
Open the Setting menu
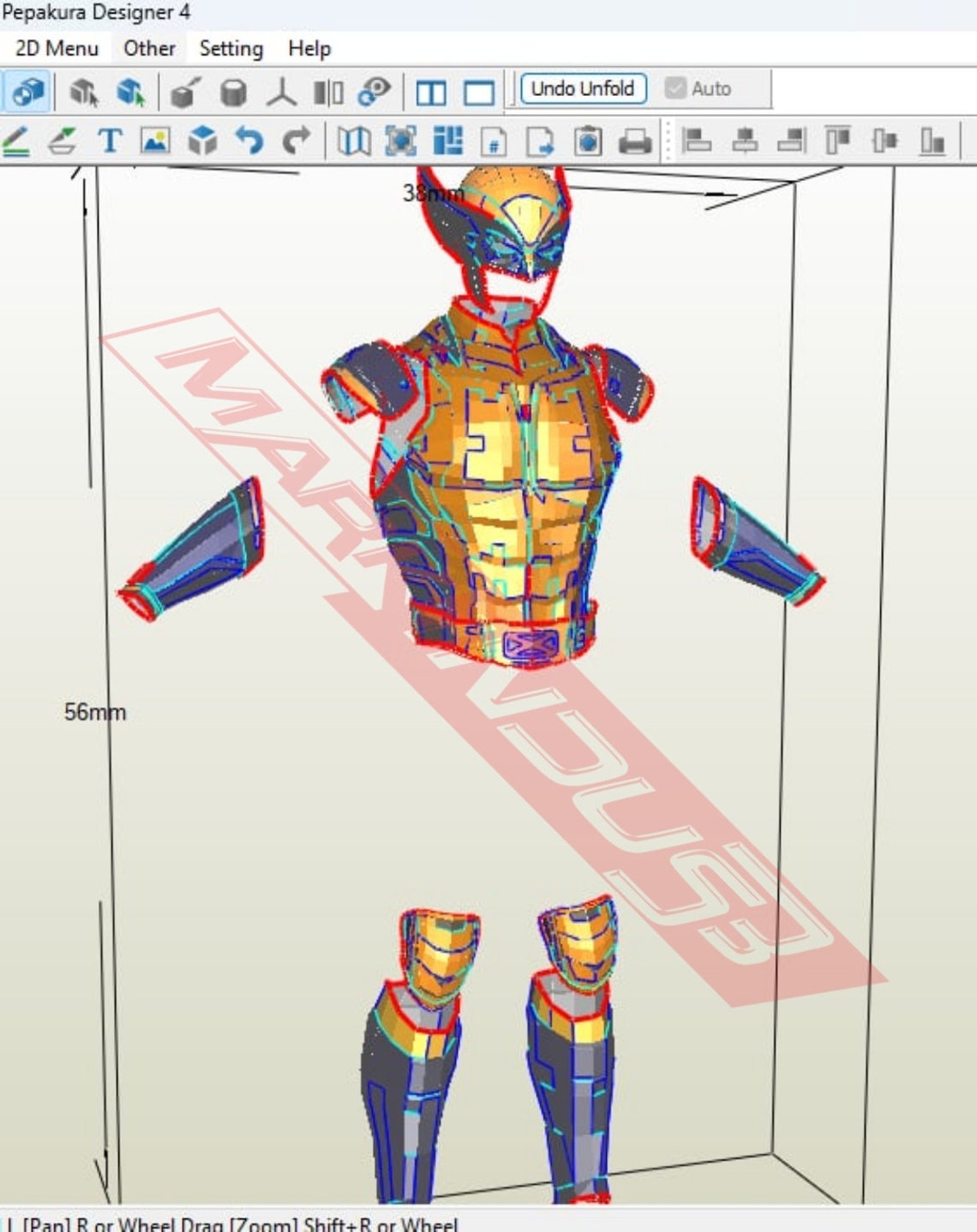click(x=230, y=48)
